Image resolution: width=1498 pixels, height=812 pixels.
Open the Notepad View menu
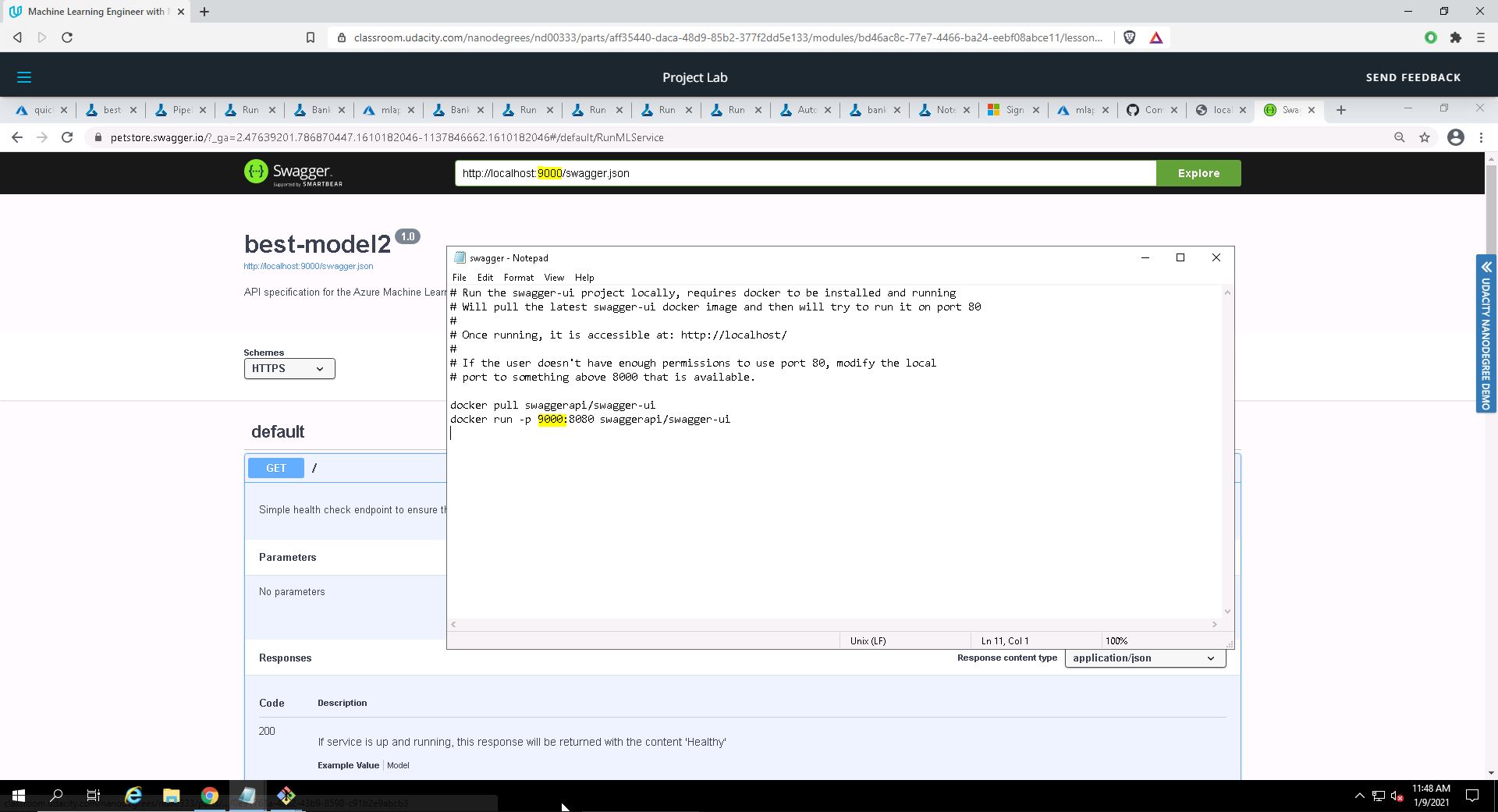pos(554,278)
